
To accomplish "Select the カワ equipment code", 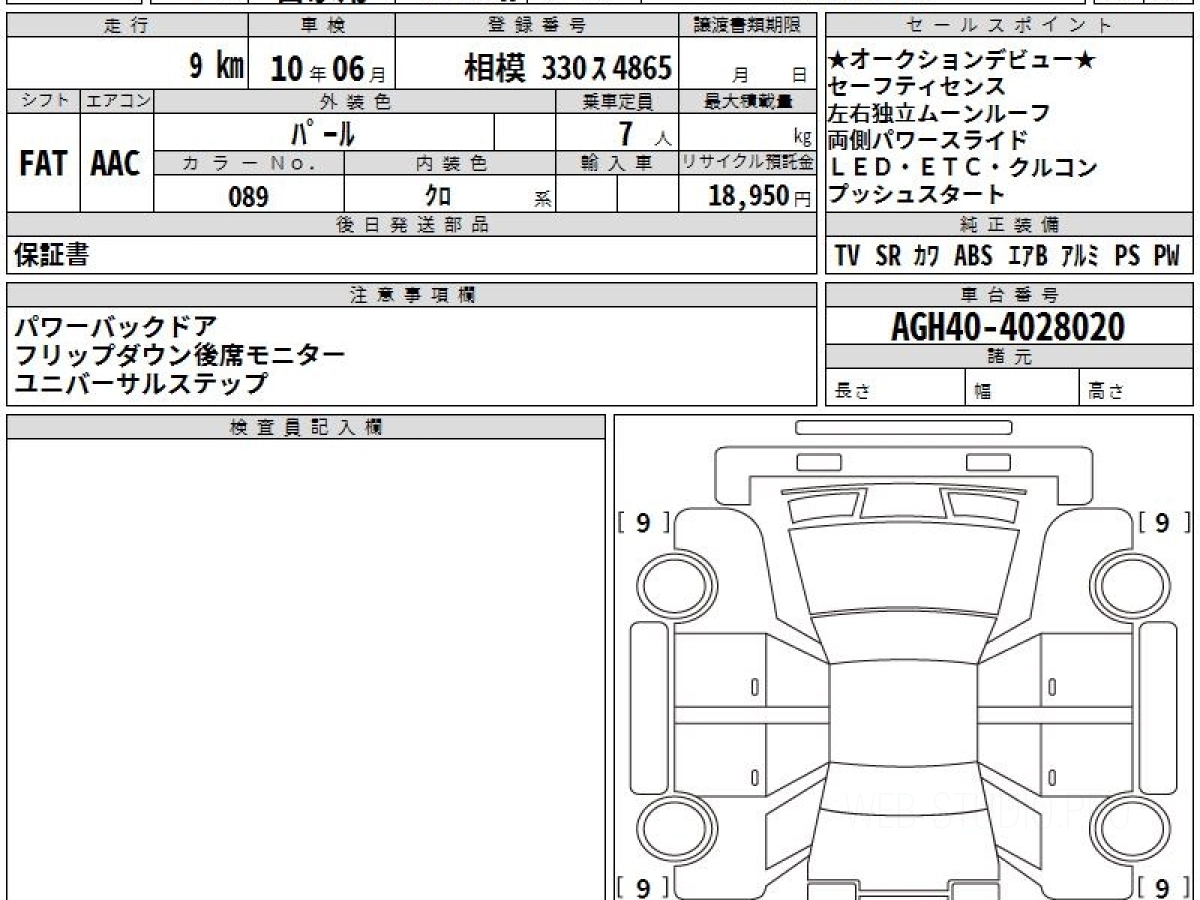I will tap(926, 256).
